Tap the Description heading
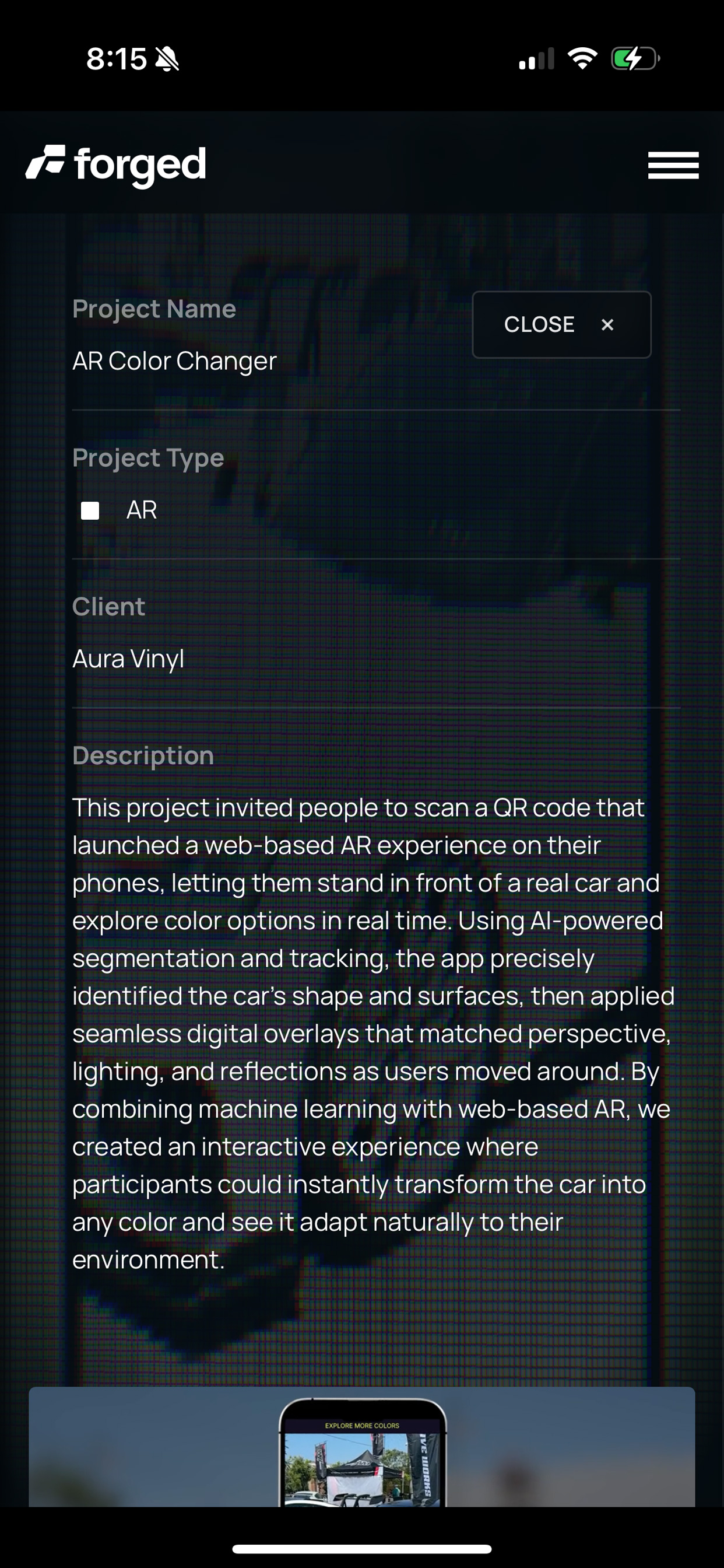 (143, 755)
